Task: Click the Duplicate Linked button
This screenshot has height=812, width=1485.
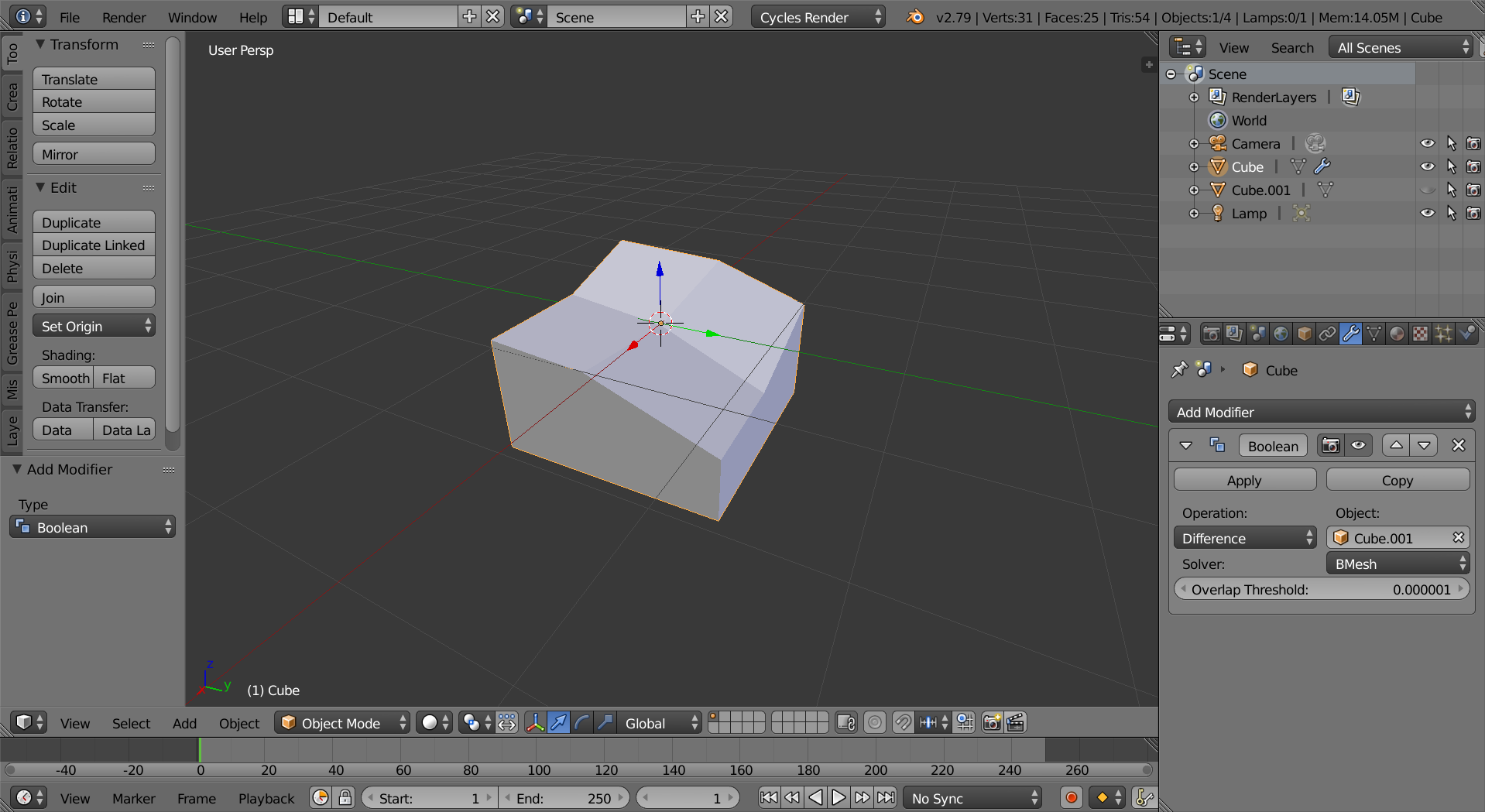Action: (x=94, y=245)
